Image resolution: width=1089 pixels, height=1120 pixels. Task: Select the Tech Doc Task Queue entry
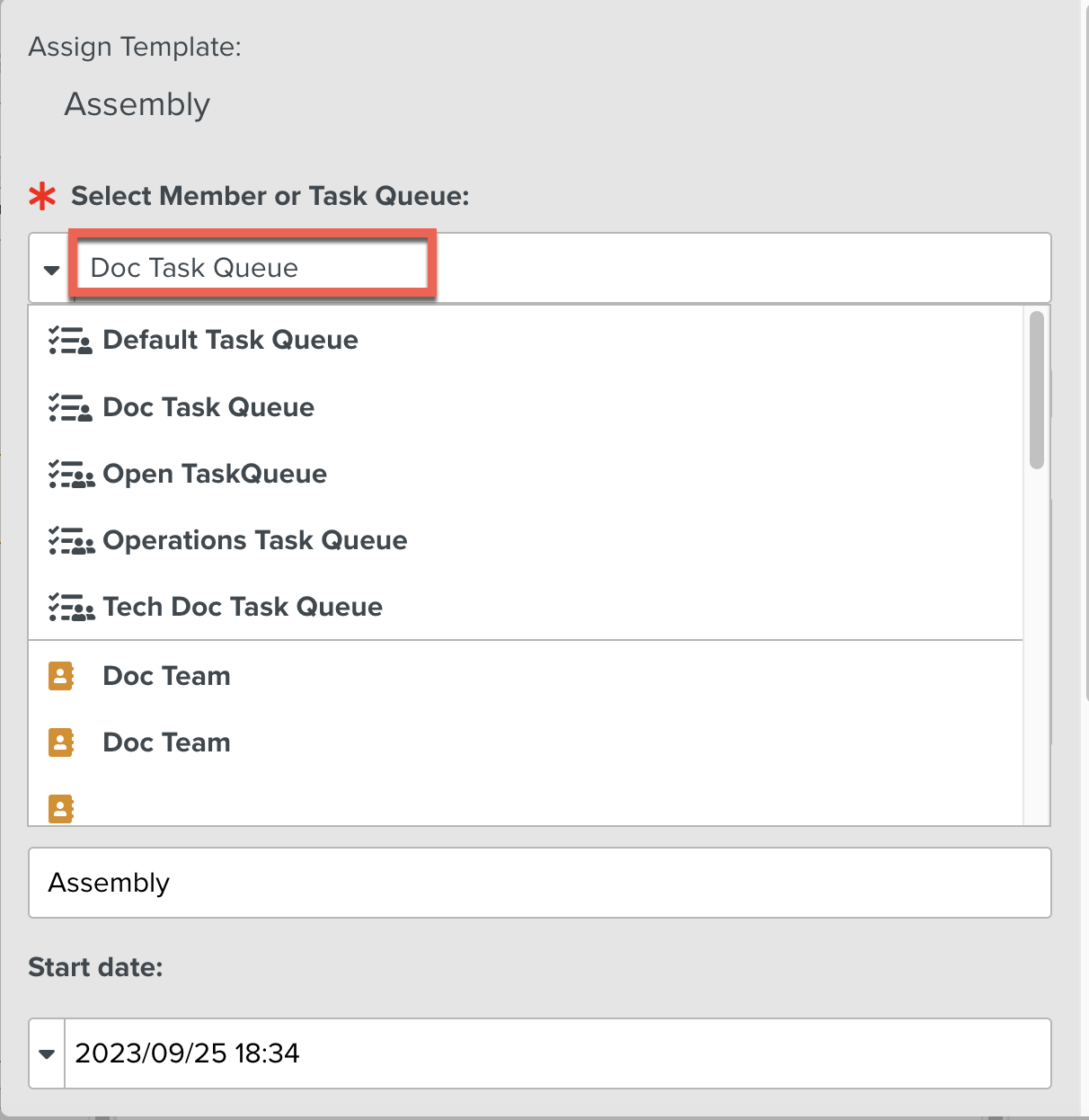coord(243,607)
